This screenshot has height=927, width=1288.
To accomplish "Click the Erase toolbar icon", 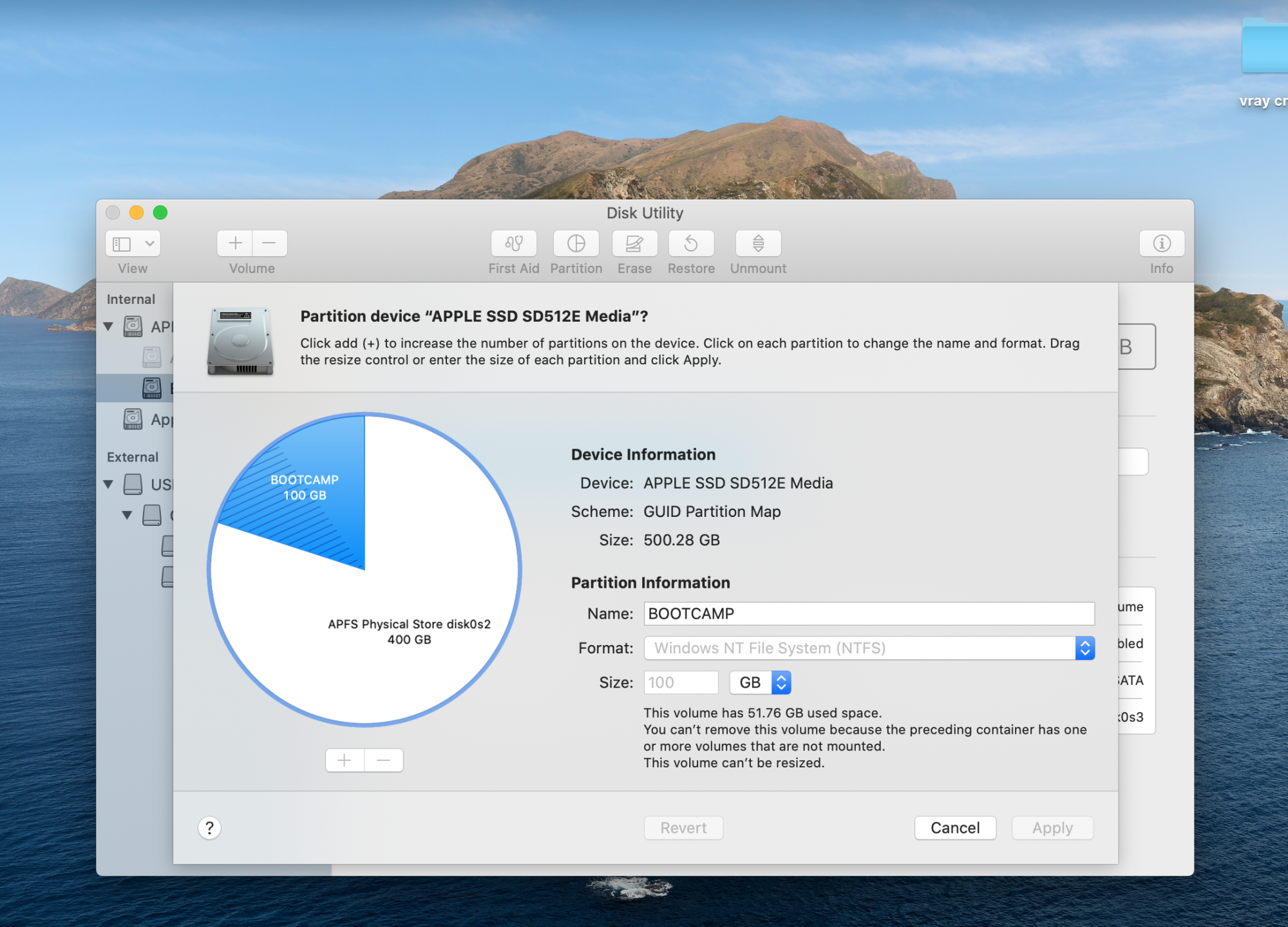I will click(x=634, y=243).
